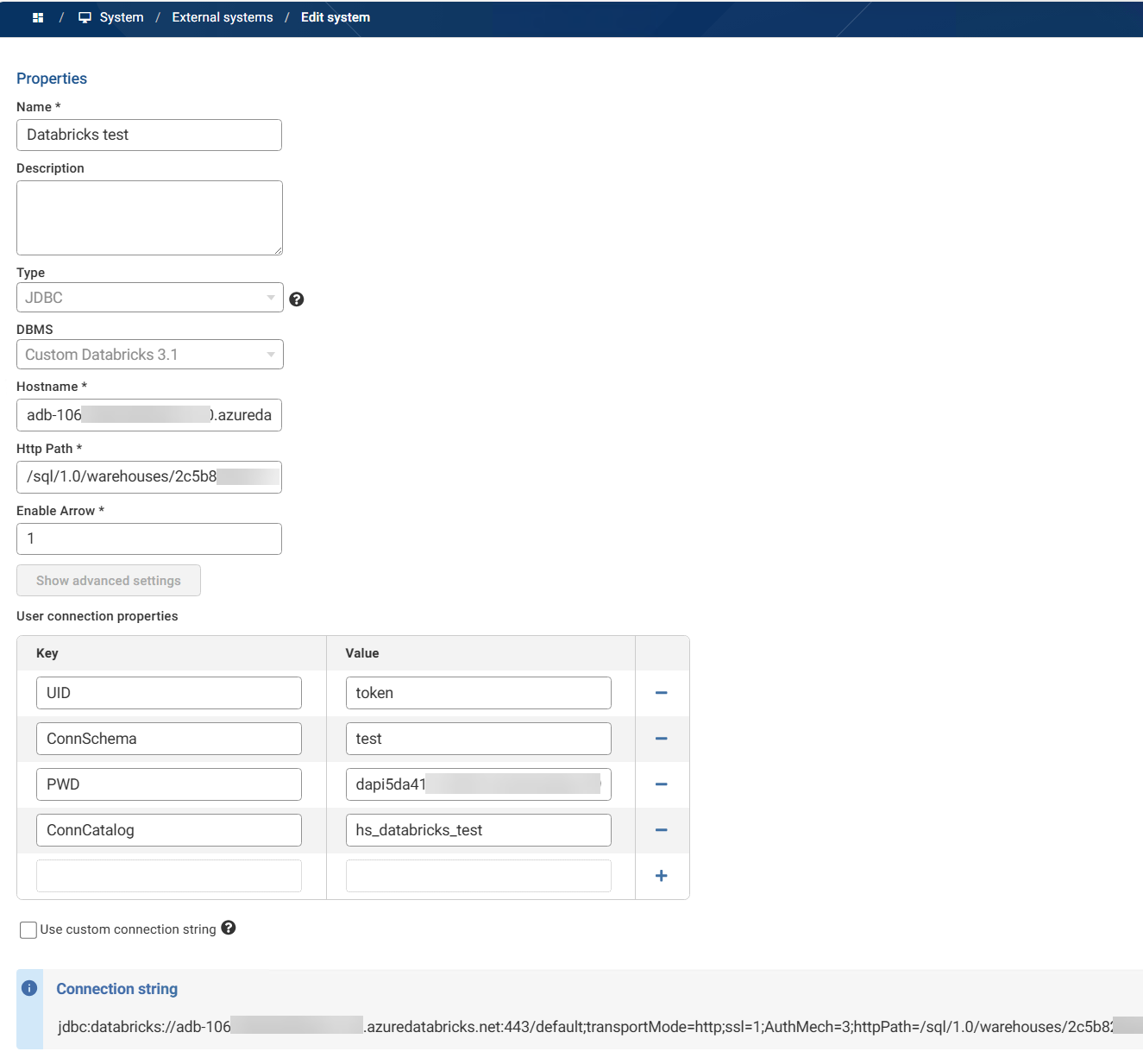Remove the UID property row
Viewport: 1143px width, 1064px height.
(x=662, y=693)
